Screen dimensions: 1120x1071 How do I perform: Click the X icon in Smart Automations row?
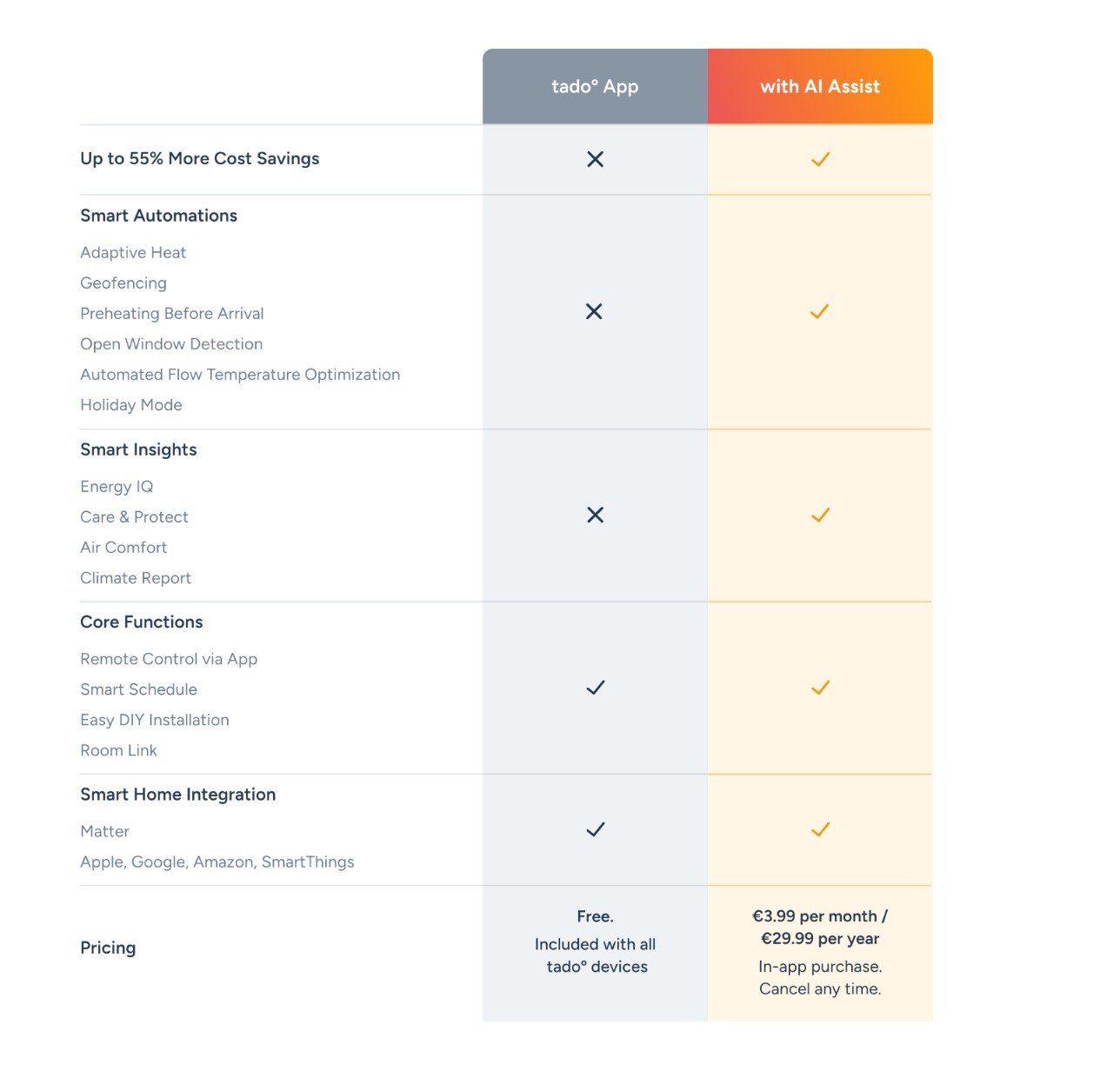point(594,311)
